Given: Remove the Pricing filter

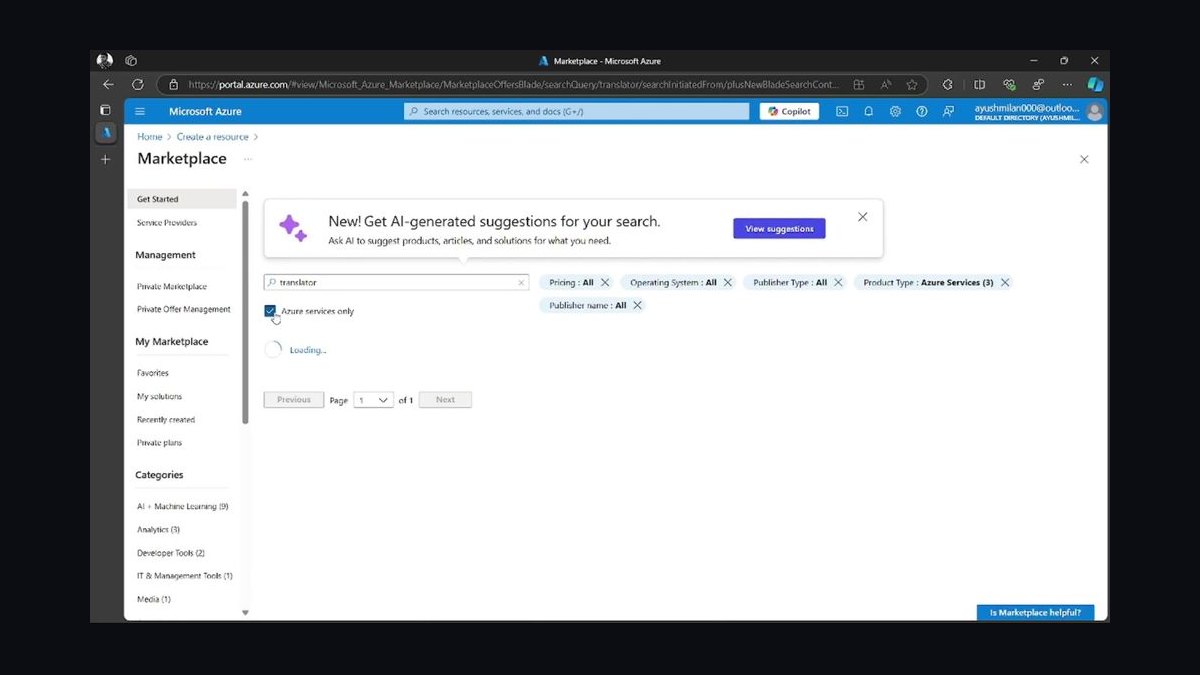Looking at the screenshot, I should tap(605, 283).
